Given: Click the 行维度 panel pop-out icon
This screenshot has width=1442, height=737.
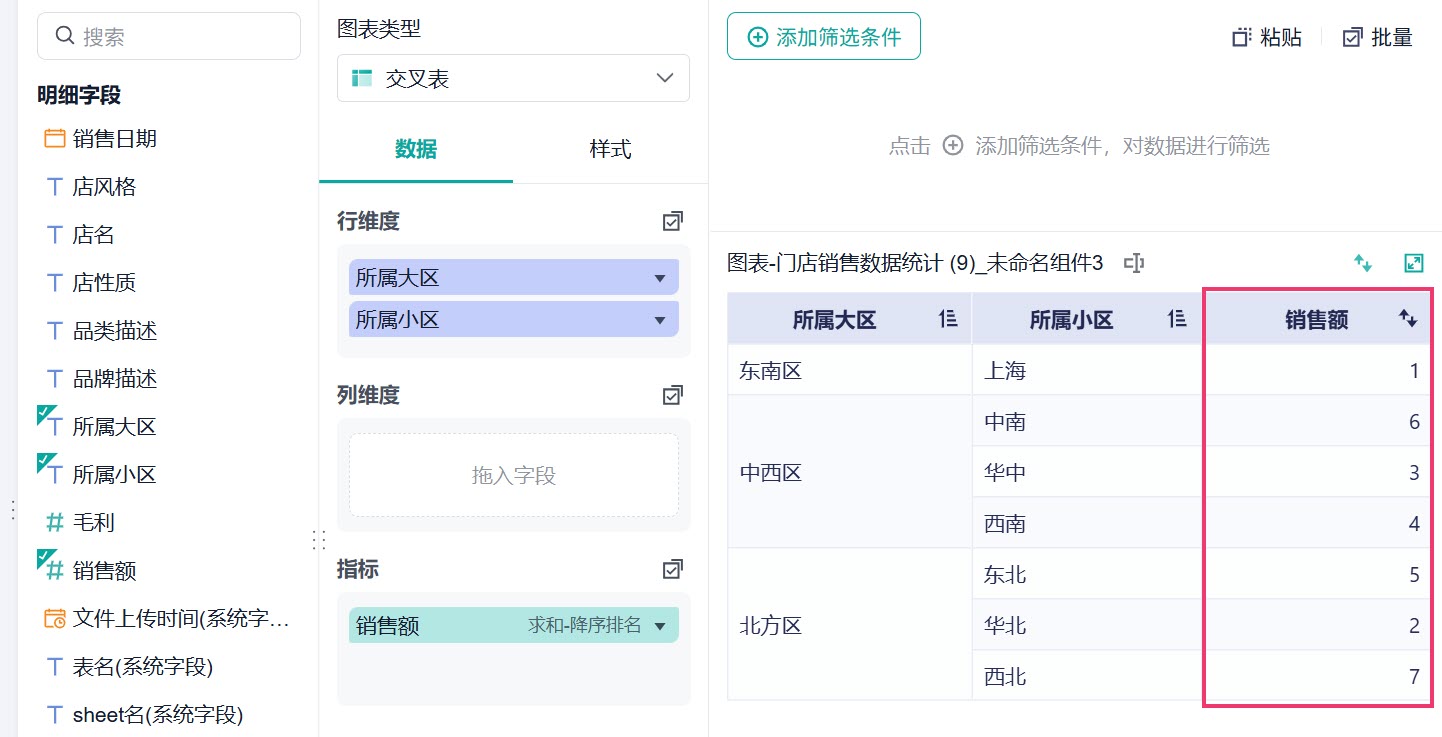Looking at the screenshot, I should pos(673,221).
